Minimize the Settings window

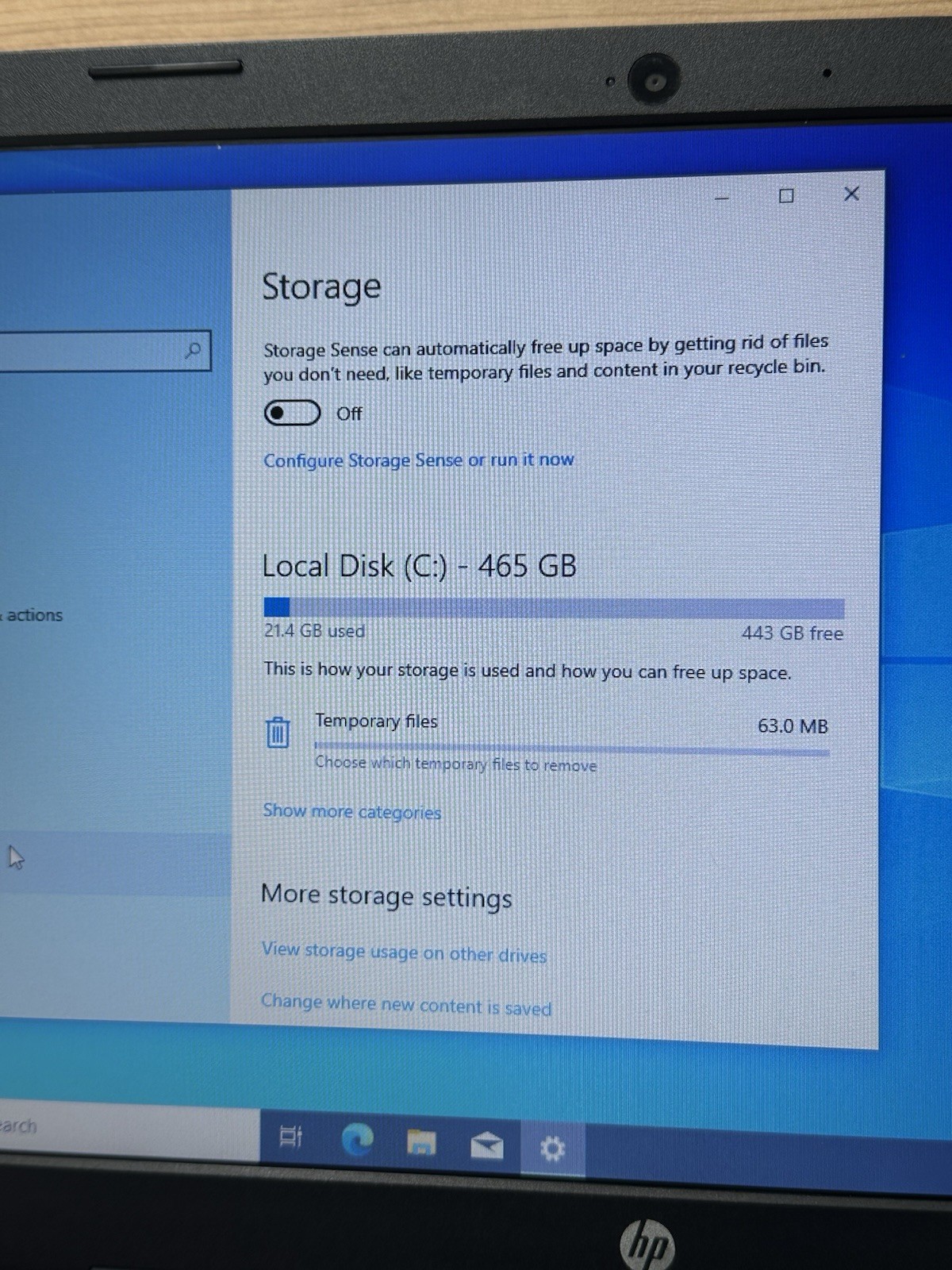(722, 197)
